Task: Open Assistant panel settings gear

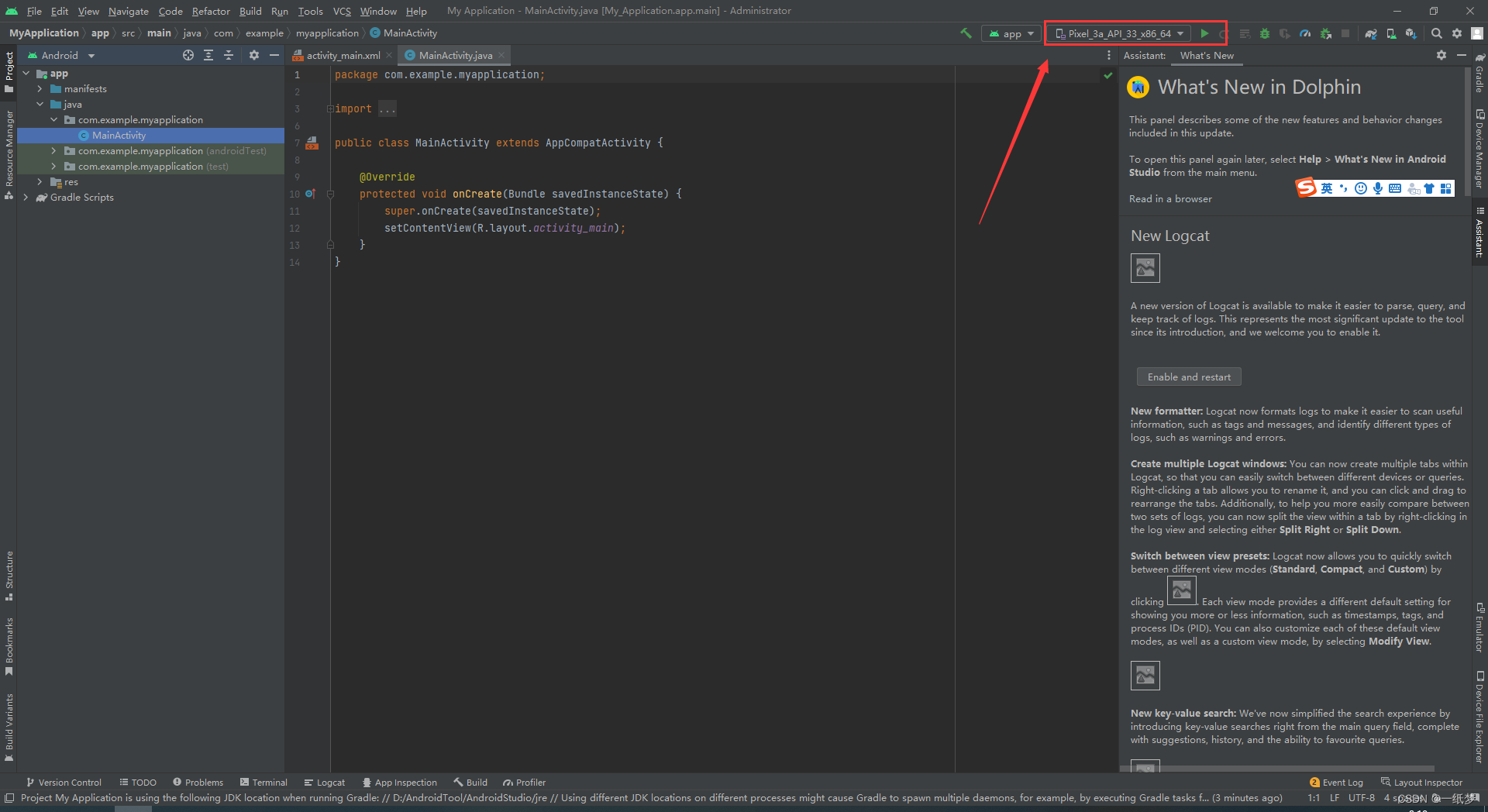Action: coord(1441,55)
